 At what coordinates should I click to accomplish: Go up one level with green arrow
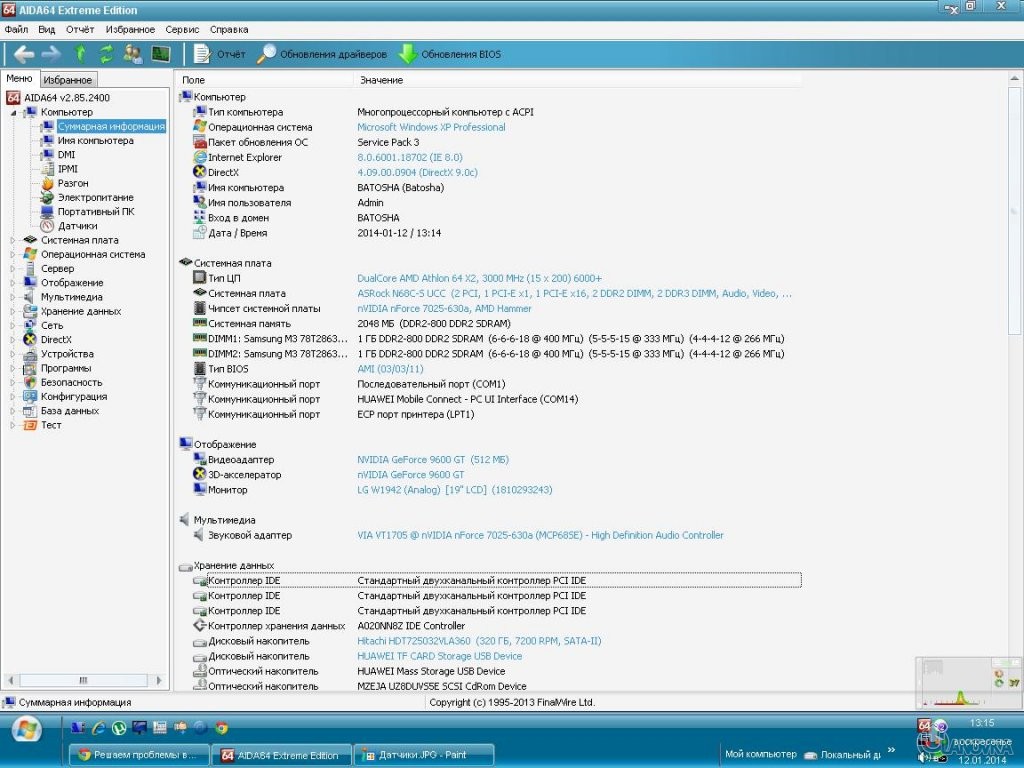click(81, 54)
